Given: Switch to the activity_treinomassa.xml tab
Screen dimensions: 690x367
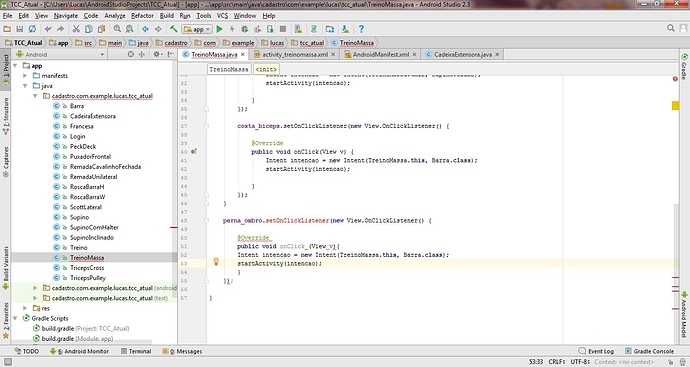Looking at the screenshot, I should tap(295, 55).
